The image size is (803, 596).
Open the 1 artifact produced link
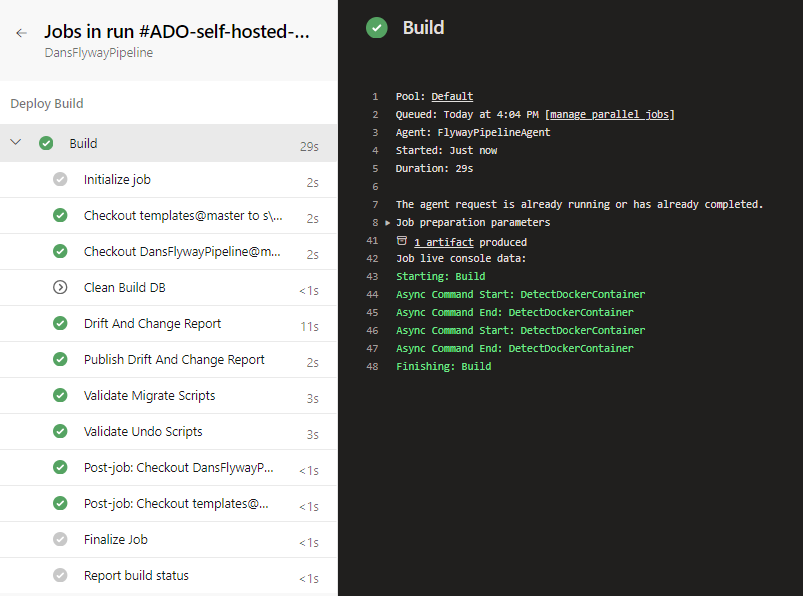(443, 242)
